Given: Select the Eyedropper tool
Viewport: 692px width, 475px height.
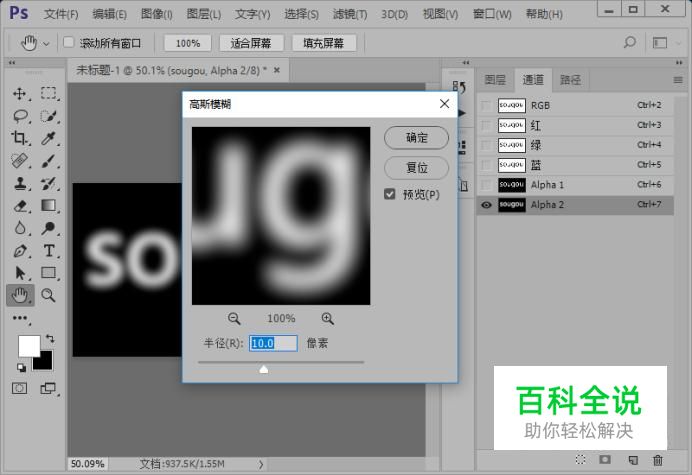Looking at the screenshot, I should pyautogui.click(x=49, y=138).
